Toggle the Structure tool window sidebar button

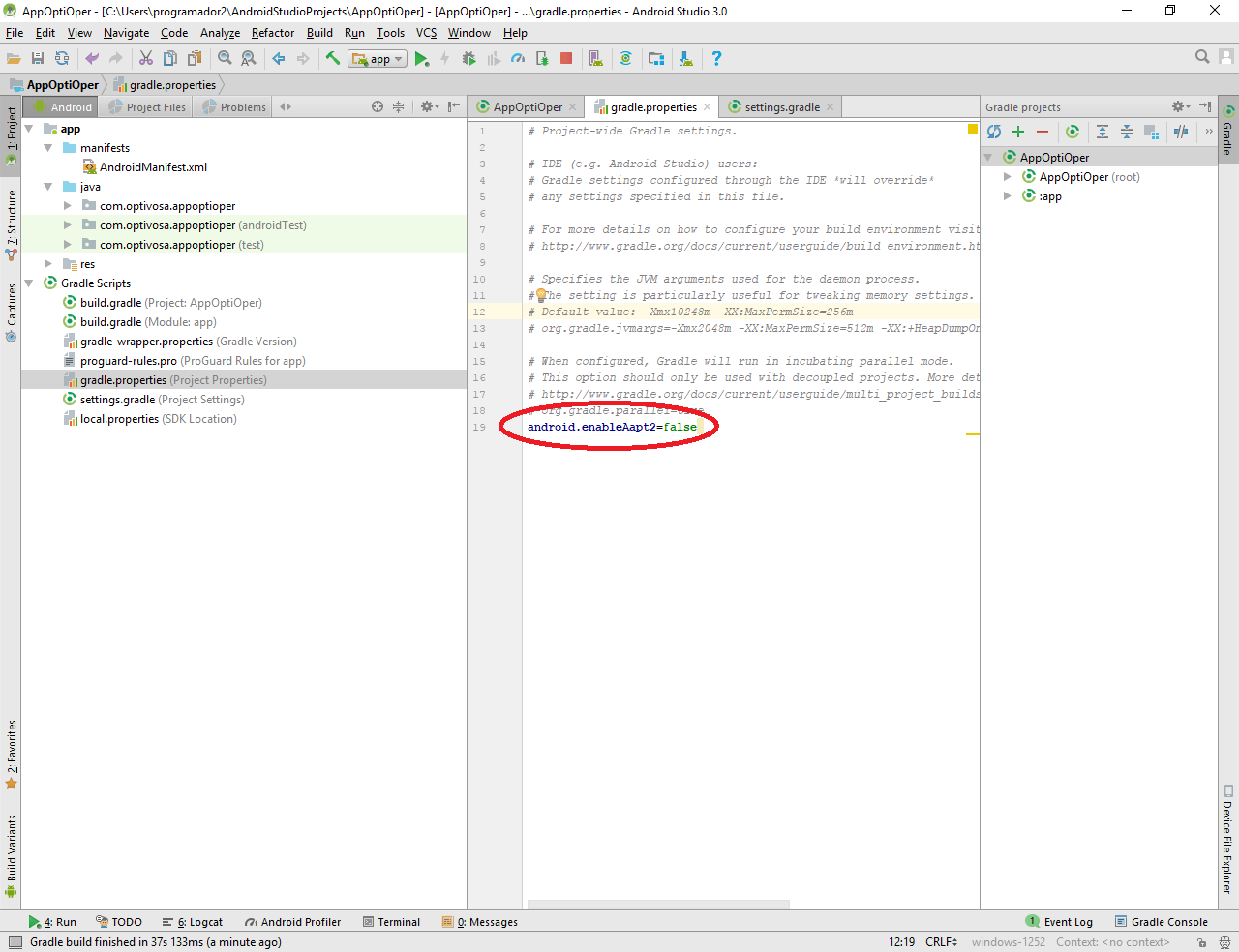12,224
